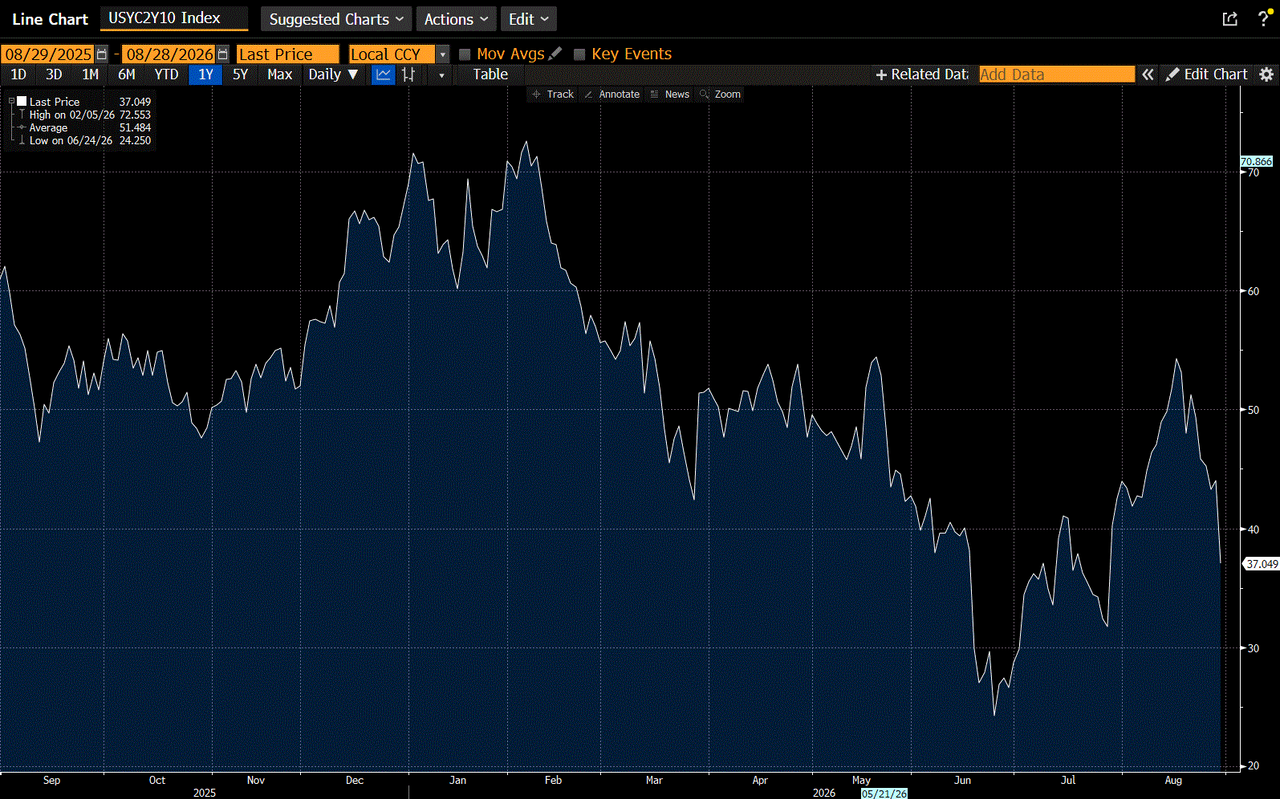1280x799 pixels.
Task: Click the Mov Avgs pencil edit icon
Action: point(555,54)
